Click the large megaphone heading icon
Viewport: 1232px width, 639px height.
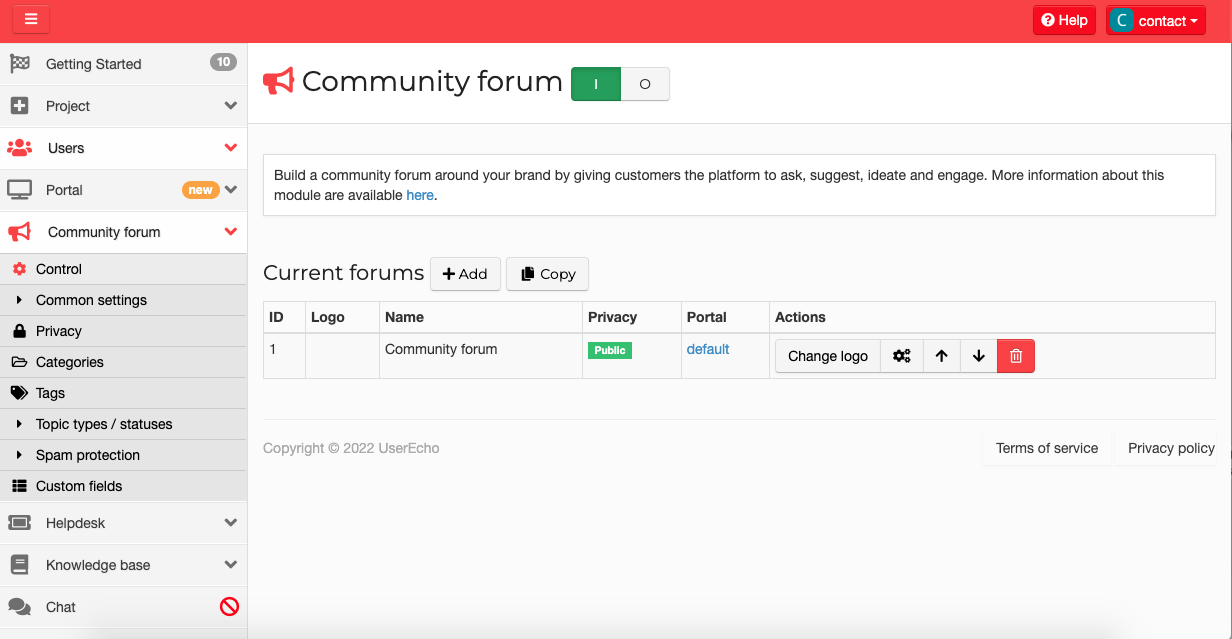click(x=278, y=81)
